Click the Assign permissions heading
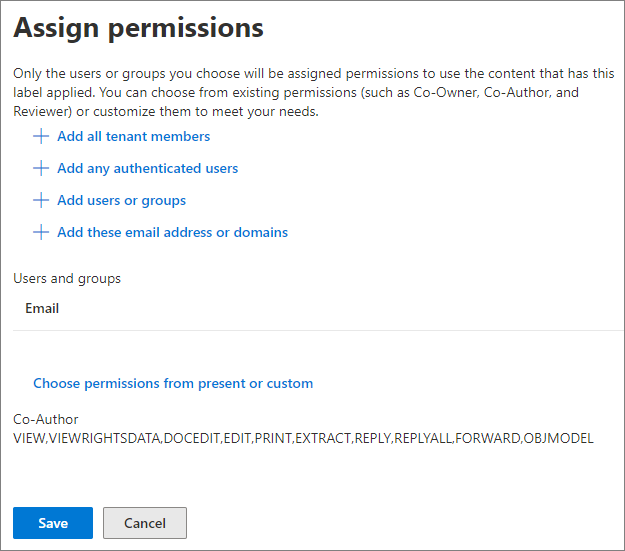The width and height of the screenshot is (625, 551). [x=139, y=28]
